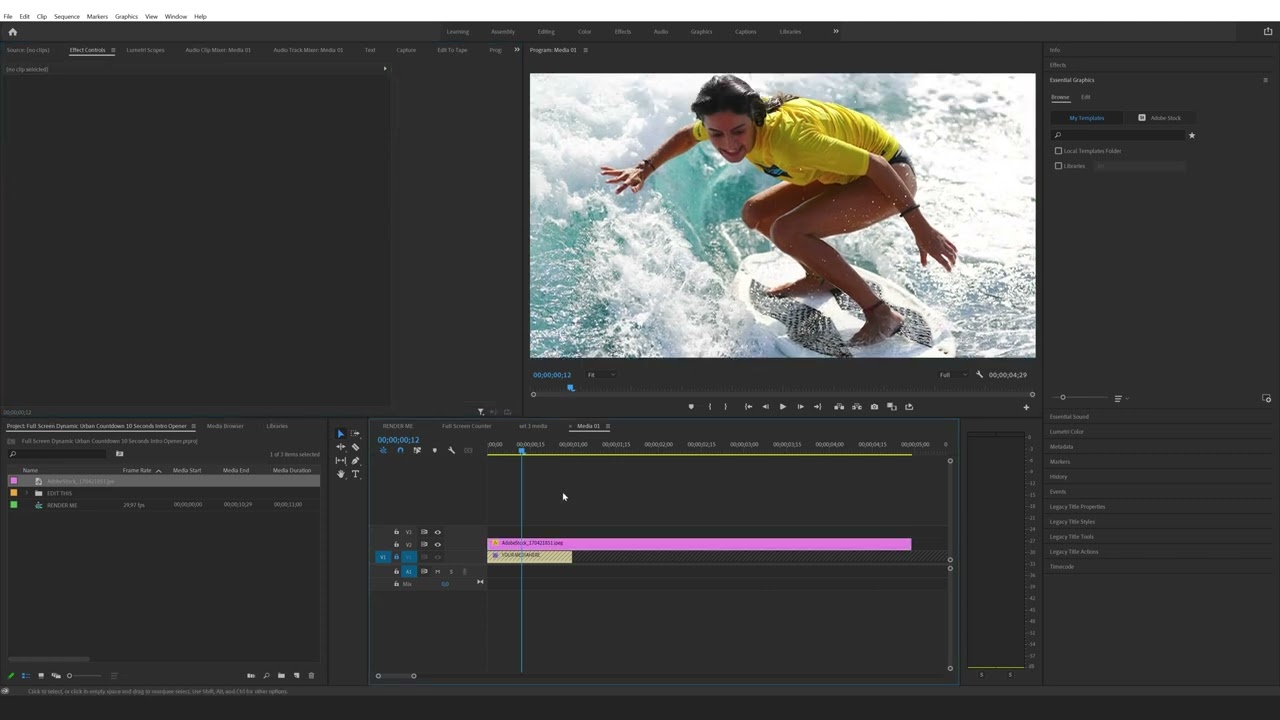Open the Essential Graphics panel menu
Image resolution: width=1280 pixels, height=720 pixels.
click(1265, 80)
